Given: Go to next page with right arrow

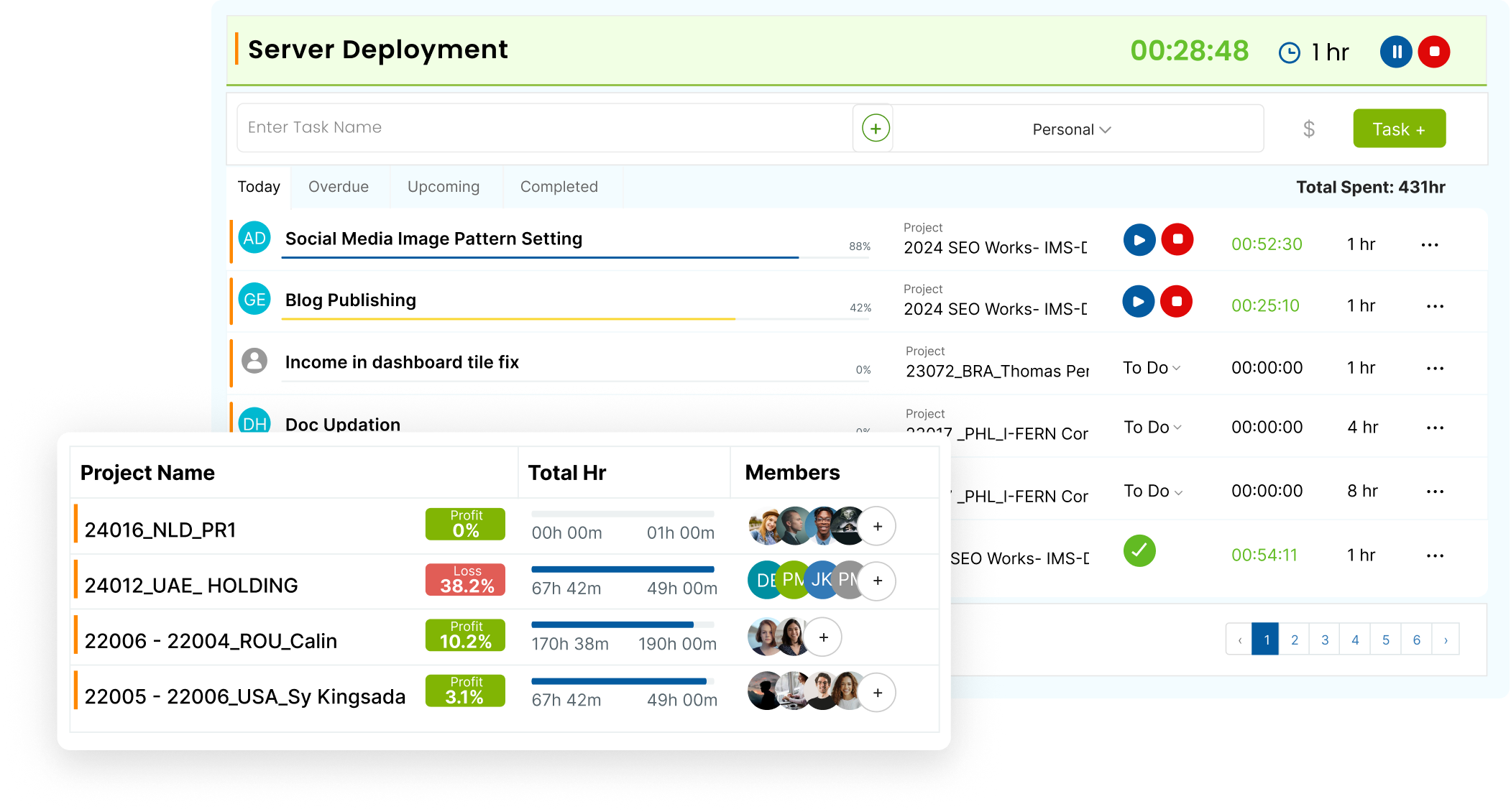Looking at the screenshot, I should point(1446,640).
